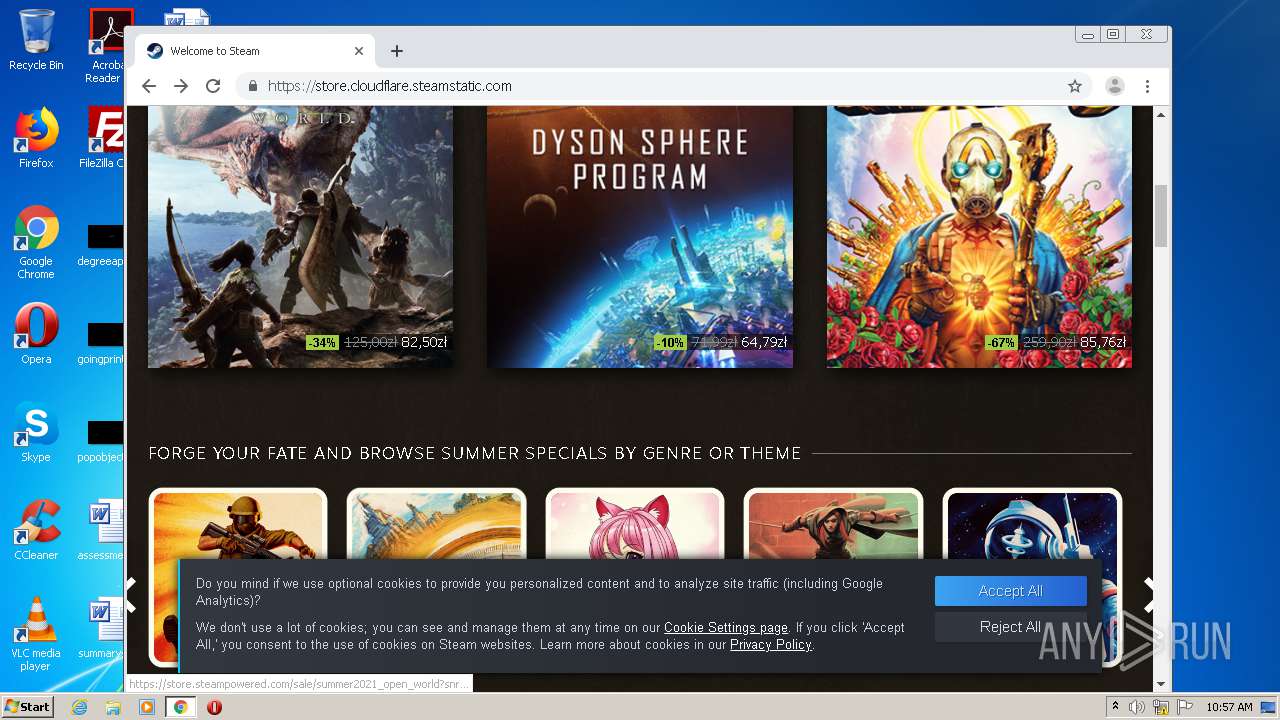Click the scrollbar up arrow
Viewport: 1280px width, 720px height.
[1161, 115]
